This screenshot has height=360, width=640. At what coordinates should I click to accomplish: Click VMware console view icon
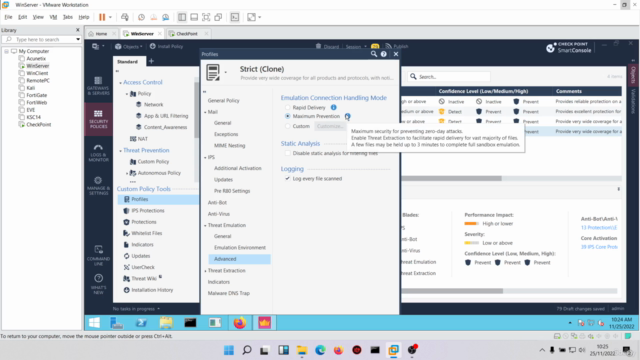point(235,17)
